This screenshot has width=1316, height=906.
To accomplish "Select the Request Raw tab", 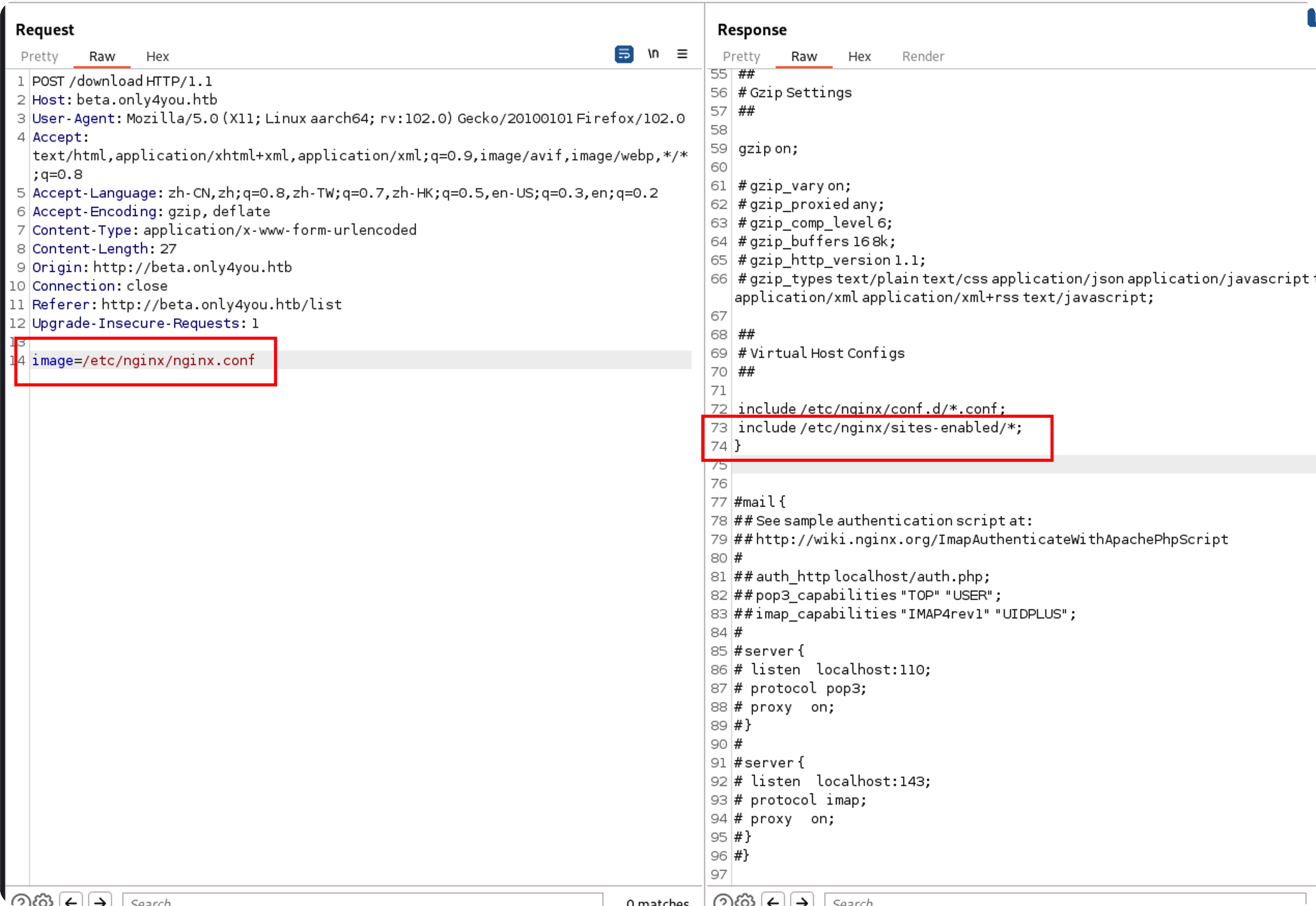I will tap(102, 56).
